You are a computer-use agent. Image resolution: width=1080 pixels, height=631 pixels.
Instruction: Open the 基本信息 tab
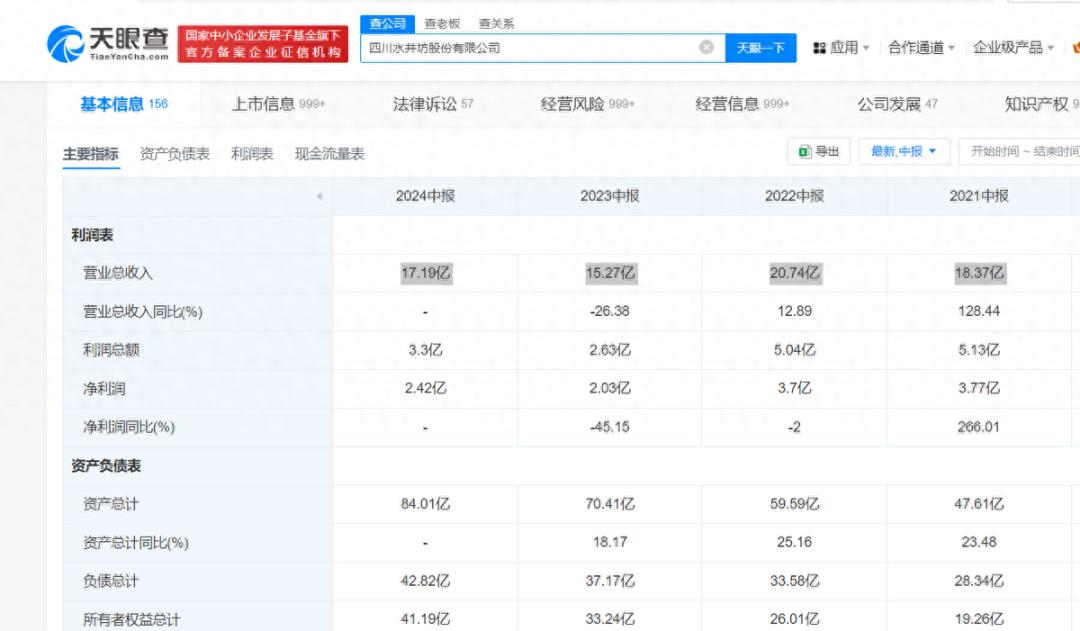coord(124,104)
